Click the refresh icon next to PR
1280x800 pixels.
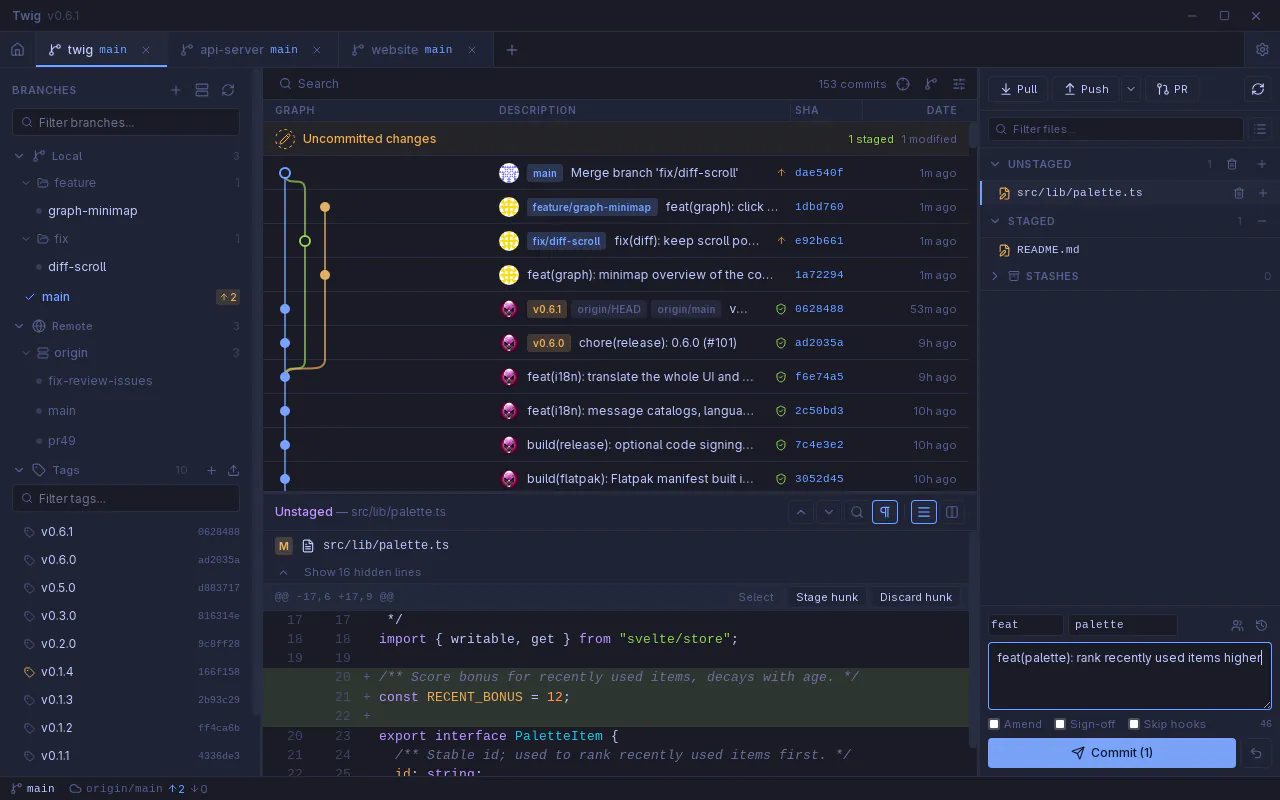(1258, 89)
